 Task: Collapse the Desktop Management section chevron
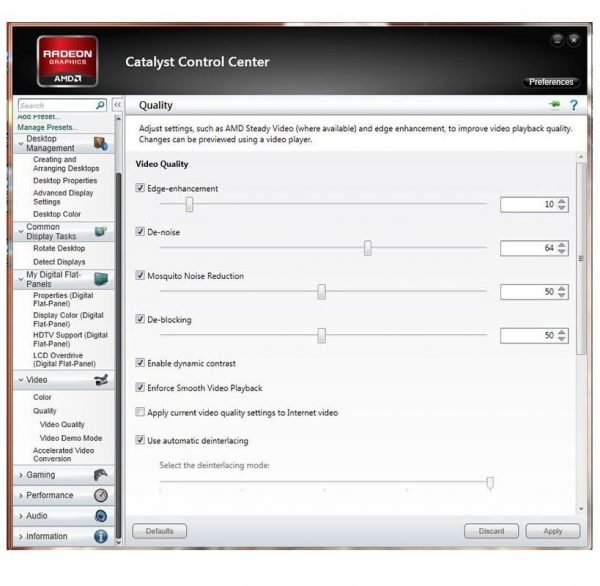[21, 144]
